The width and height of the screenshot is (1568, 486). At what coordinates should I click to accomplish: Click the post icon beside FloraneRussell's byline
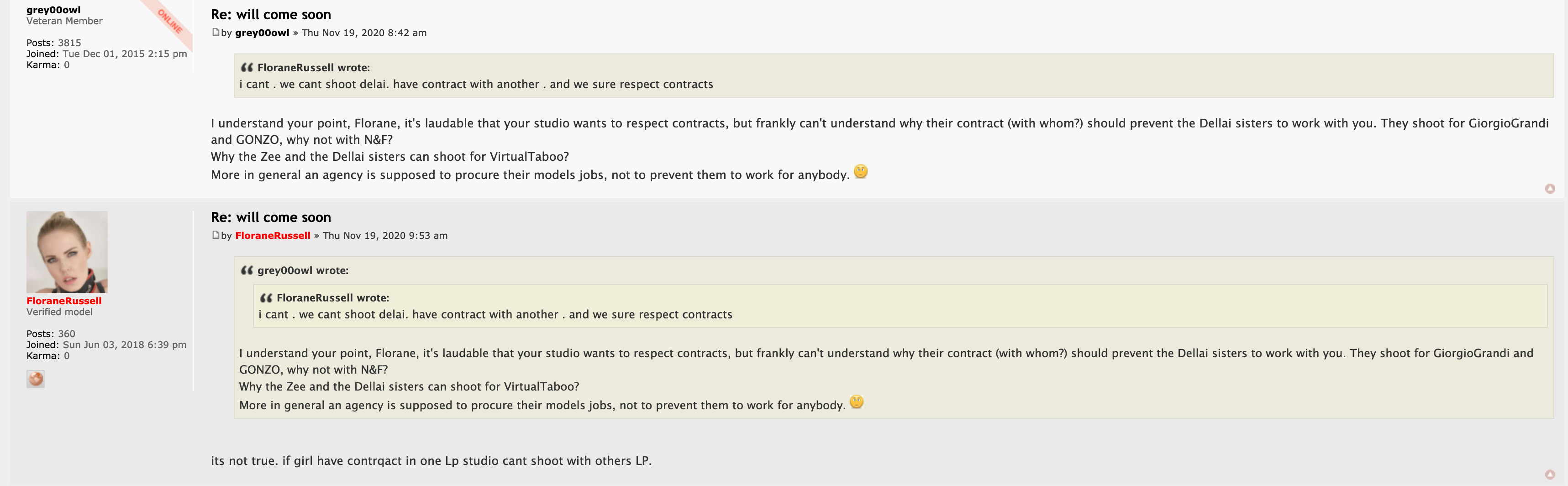[216, 235]
